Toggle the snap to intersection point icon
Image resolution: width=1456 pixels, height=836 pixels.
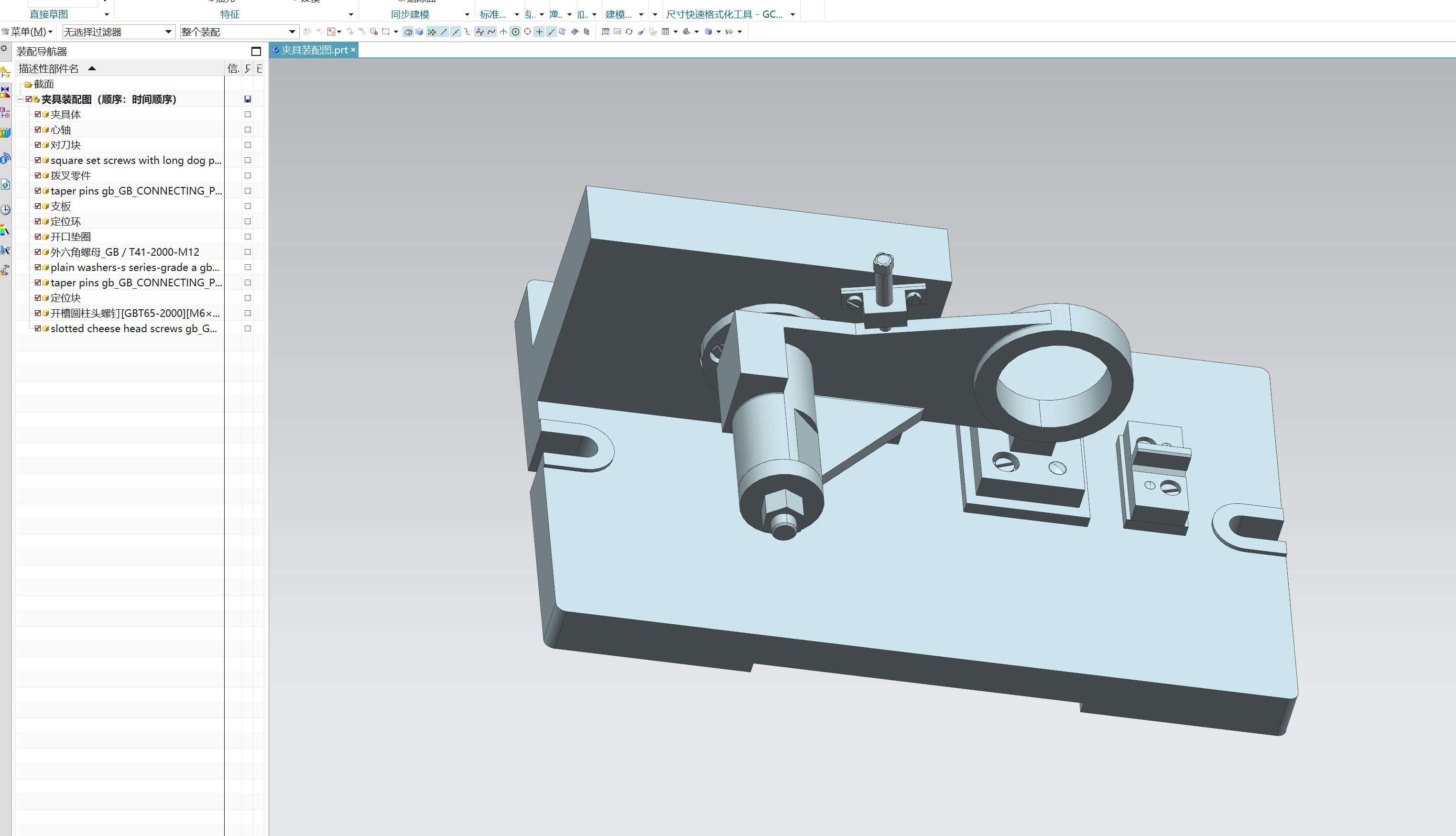click(503, 32)
